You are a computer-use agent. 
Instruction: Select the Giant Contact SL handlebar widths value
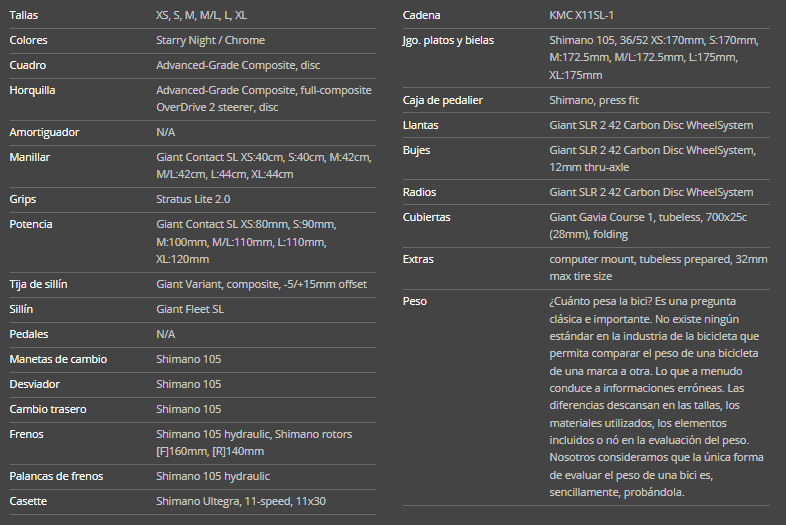coord(264,166)
